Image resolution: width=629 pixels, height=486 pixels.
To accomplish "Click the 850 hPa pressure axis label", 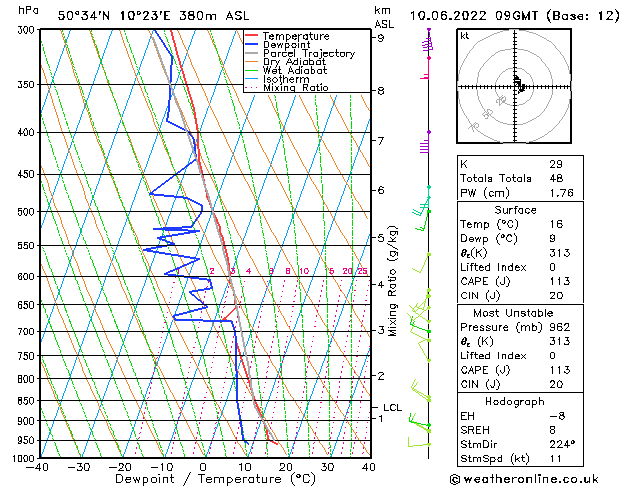I will (x=28, y=401).
